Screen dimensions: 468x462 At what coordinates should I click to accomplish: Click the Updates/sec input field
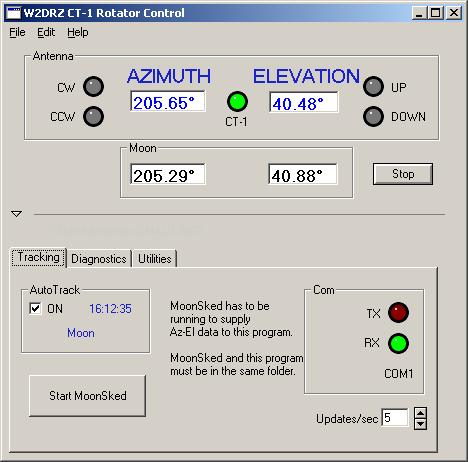[394, 418]
